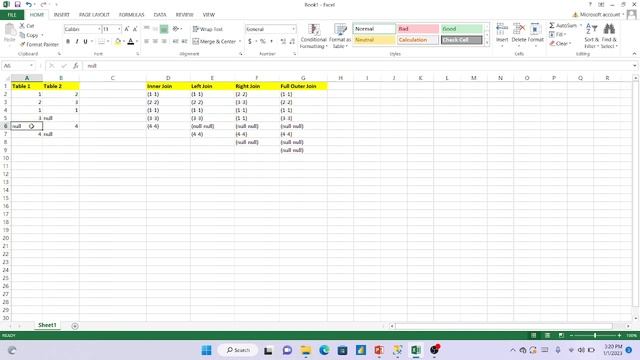Screen dimensions: 640x360
Task: Click the Insert Function fx icon
Action: point(76,66)
